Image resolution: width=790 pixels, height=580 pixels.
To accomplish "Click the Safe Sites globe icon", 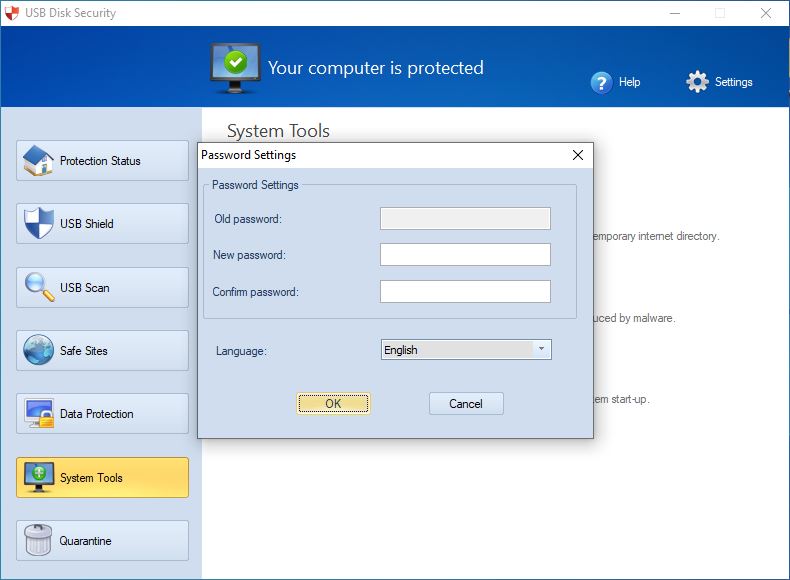I will point(38,350).
